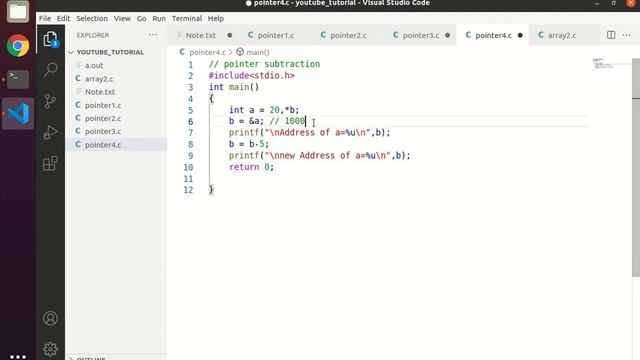Open Terminal from the Ubuntu dock

18,79
